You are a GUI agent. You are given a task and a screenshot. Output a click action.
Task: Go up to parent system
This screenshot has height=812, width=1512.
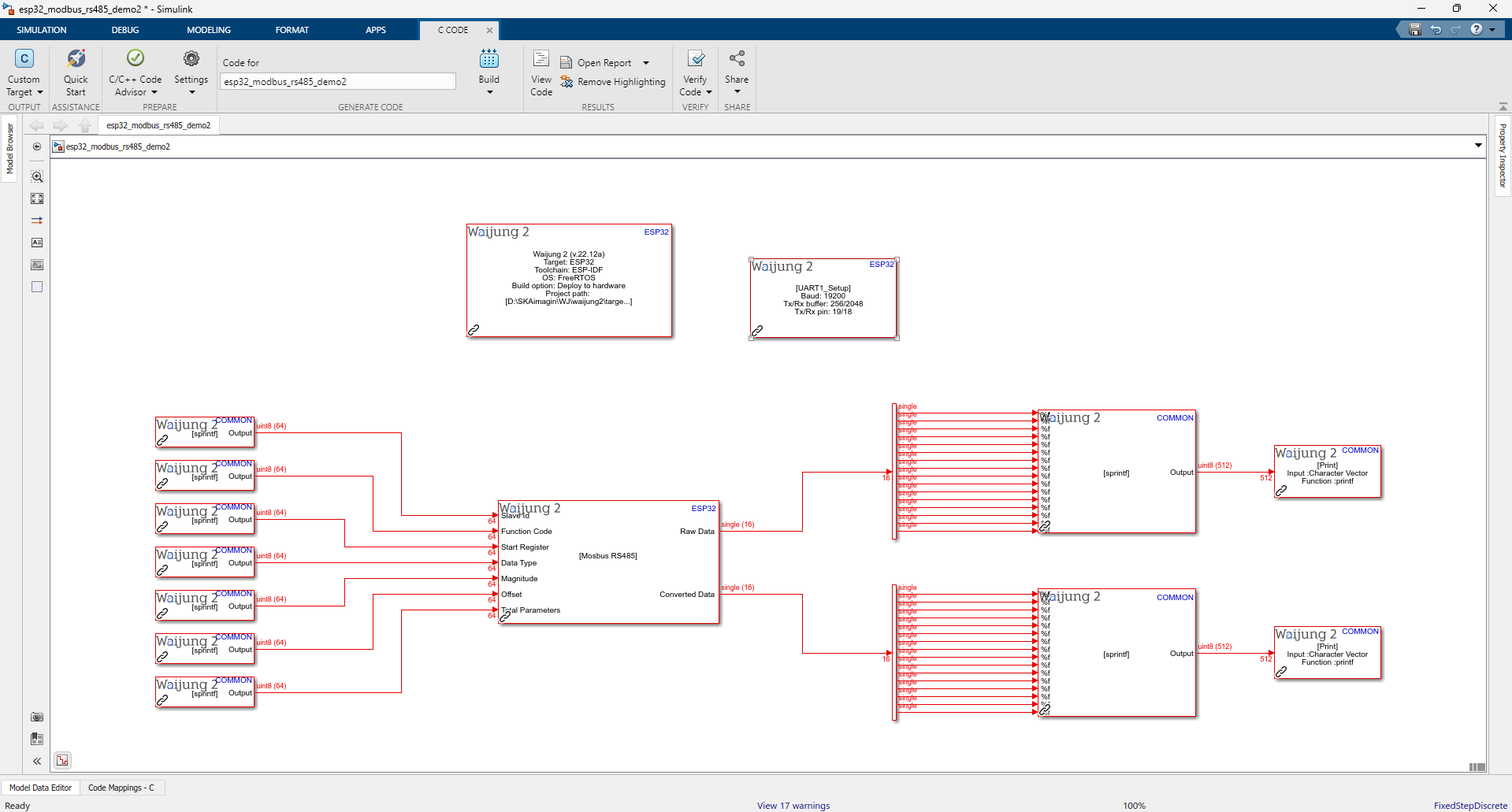pyautogui.click(x=85, y=125)
